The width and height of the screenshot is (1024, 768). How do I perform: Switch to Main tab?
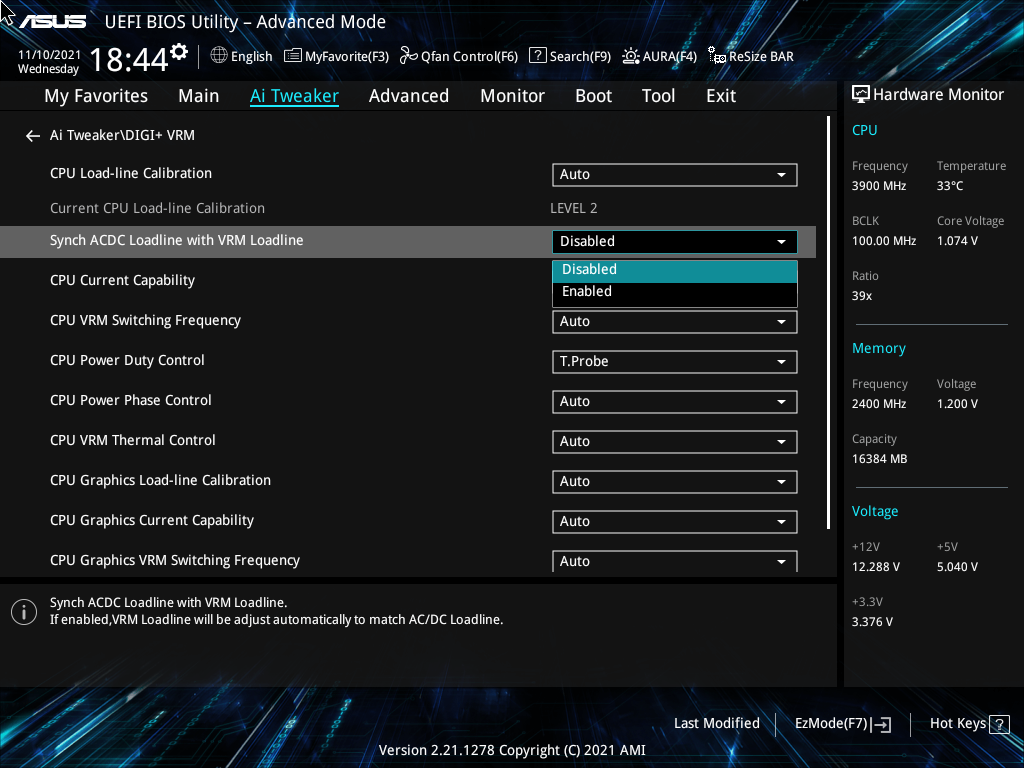[199, 96]
